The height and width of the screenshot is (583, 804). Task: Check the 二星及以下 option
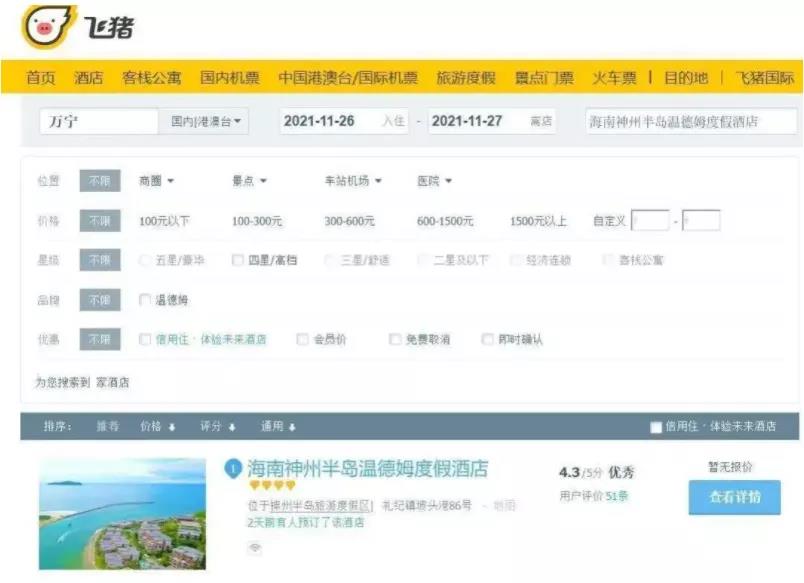(x=423, y=260)
